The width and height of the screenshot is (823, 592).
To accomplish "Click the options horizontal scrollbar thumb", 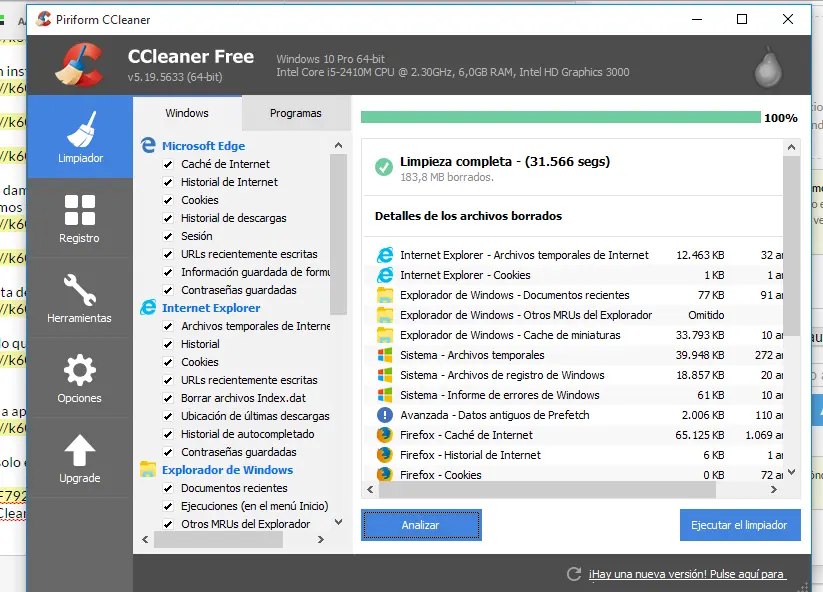I will (218, 539).
